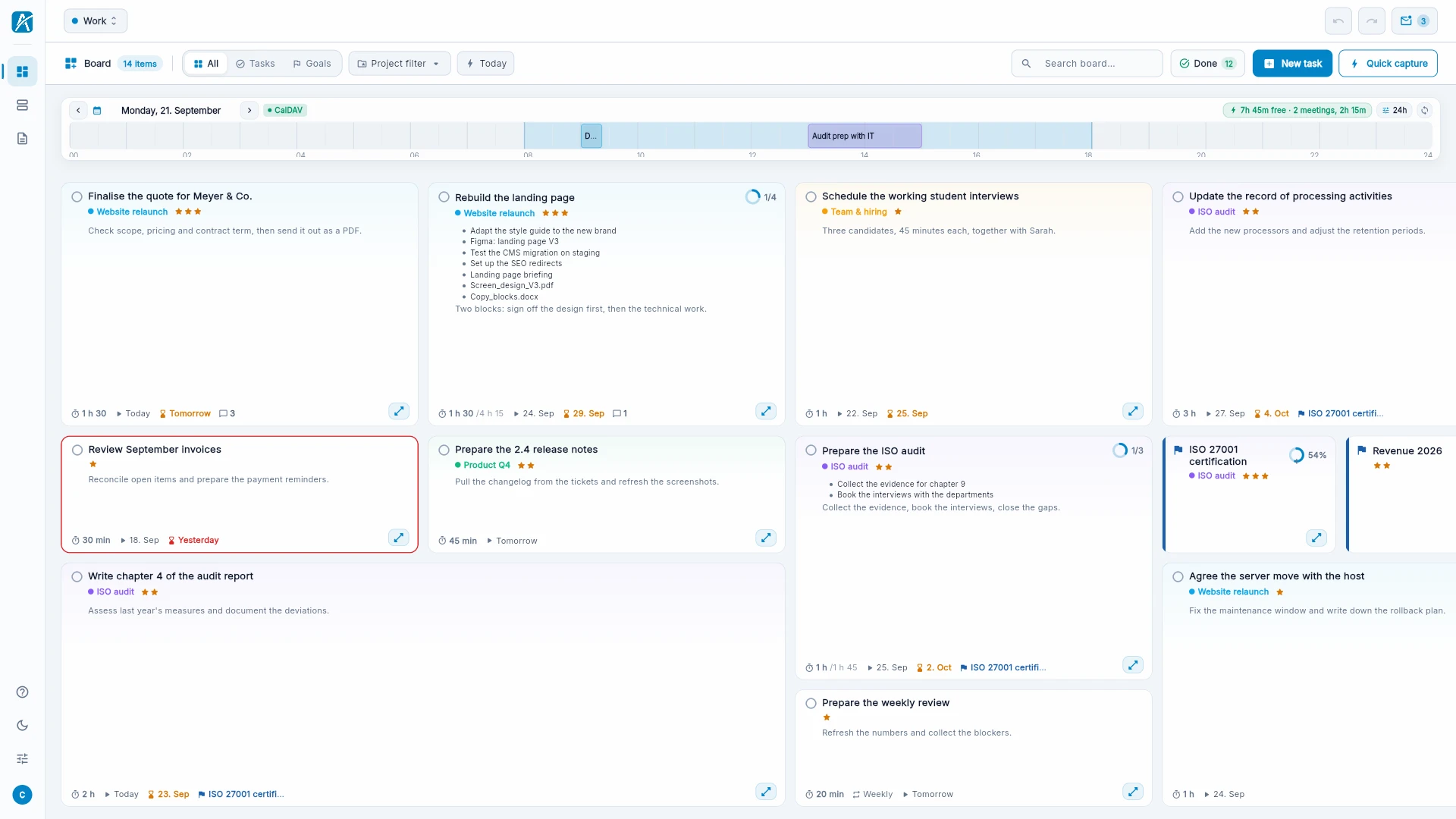Go to the next day in calendar
This screenshot has width=1456, height=819.
[249, 110]
